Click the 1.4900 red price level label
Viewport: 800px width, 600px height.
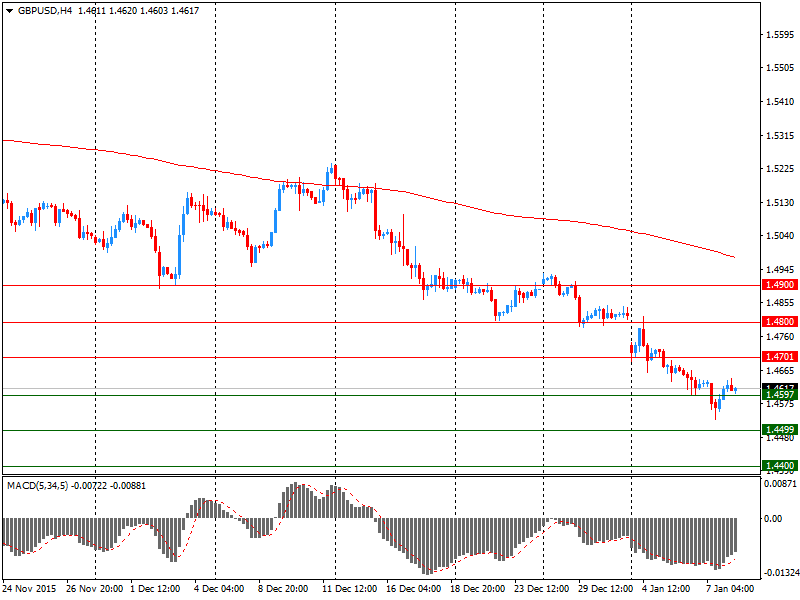click(x=780, y=285)
